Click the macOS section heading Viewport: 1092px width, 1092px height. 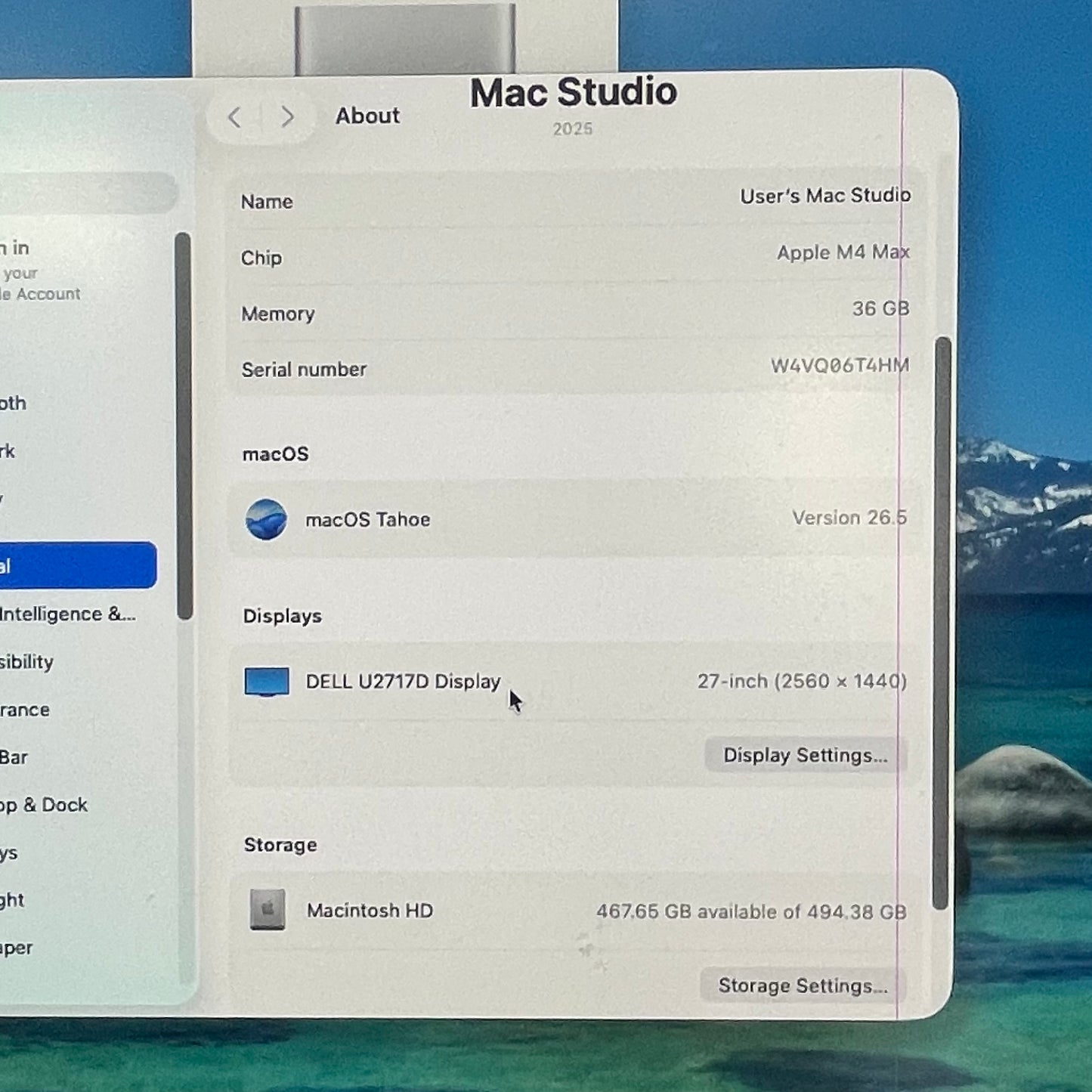click(x=276, y=454)
